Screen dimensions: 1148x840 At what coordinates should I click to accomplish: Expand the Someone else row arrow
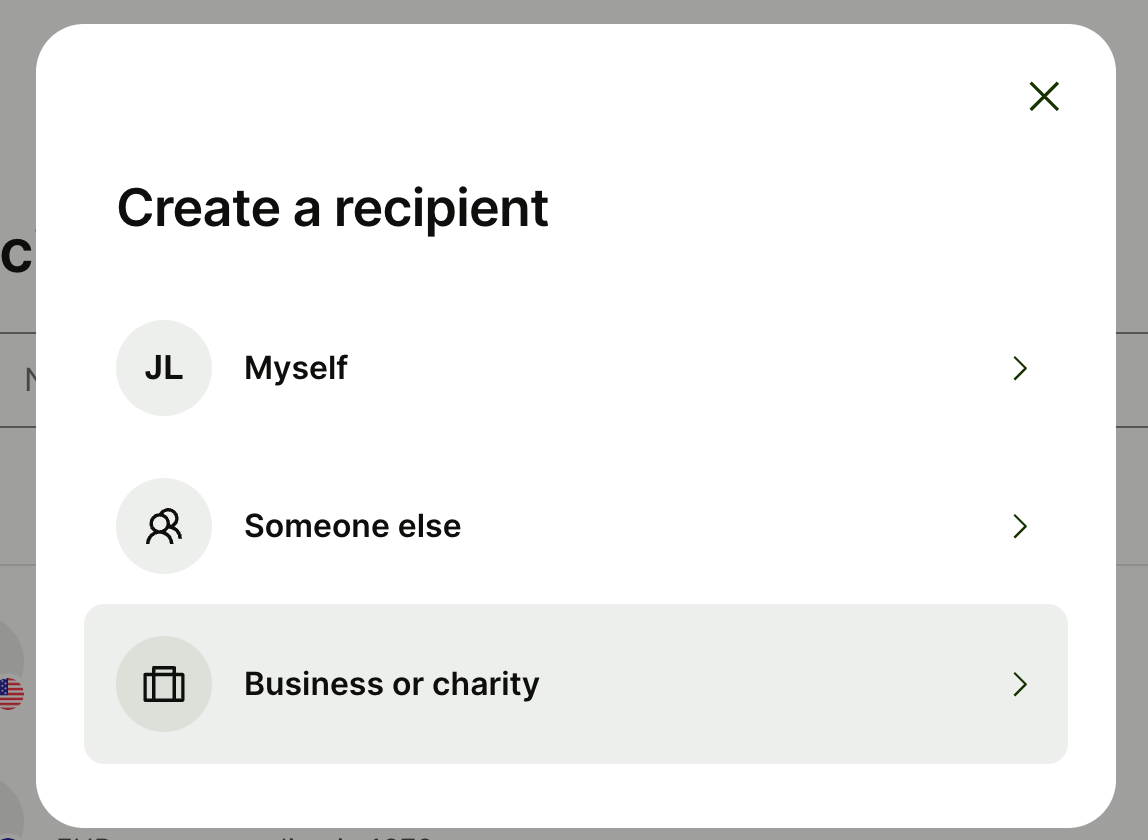1020,526
